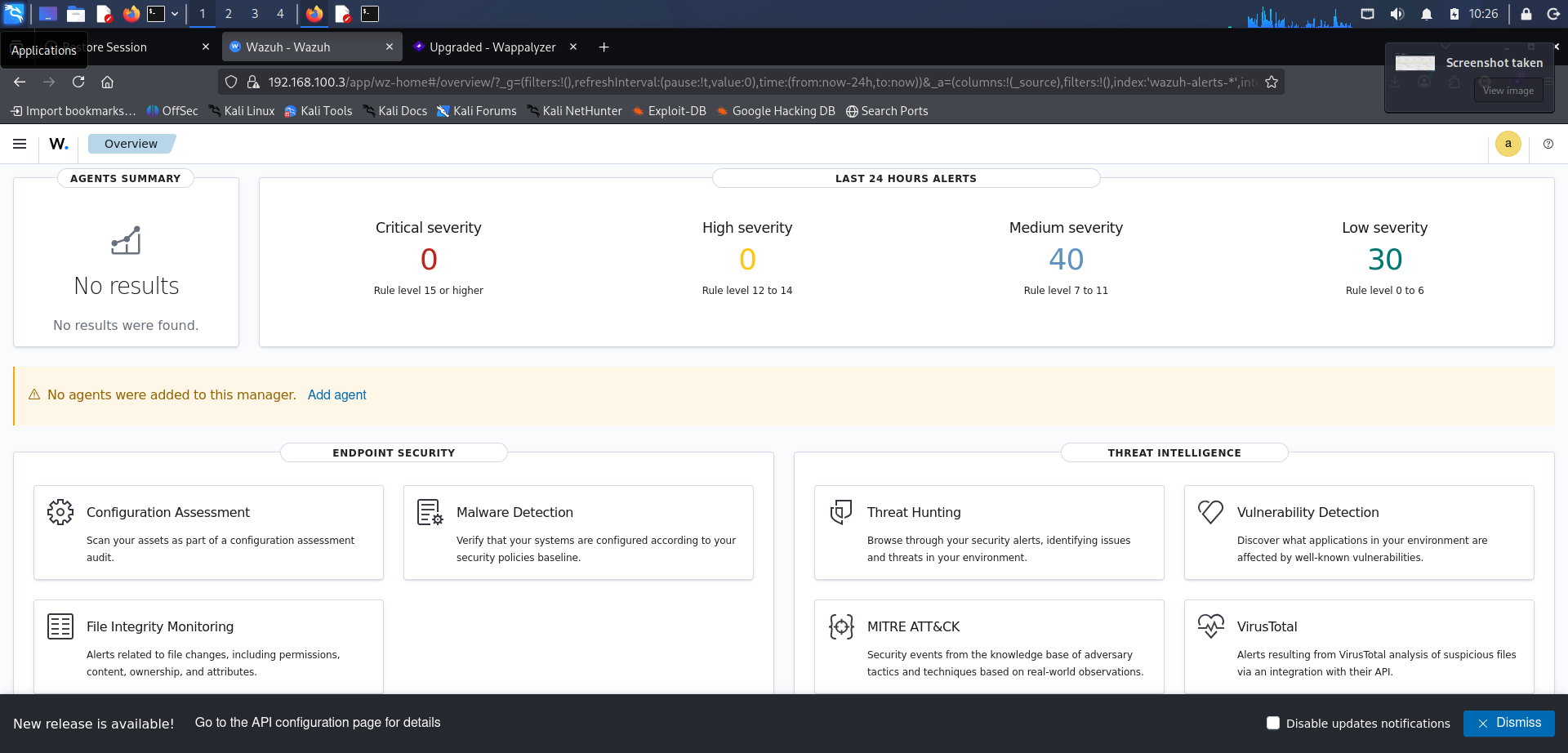Open the user avatar 'a' menu
The height and width of the screenshot is (753, 1568).
click(1508, 144)
